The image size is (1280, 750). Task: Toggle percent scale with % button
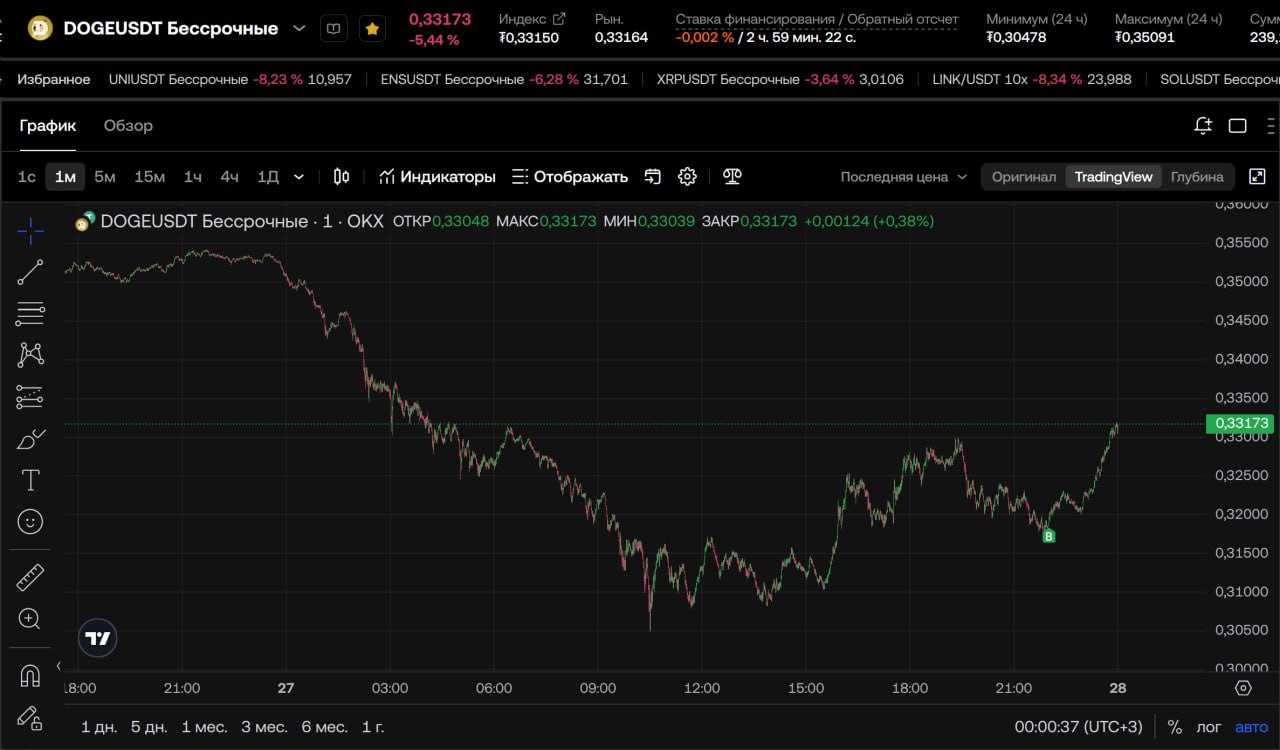1175,727
